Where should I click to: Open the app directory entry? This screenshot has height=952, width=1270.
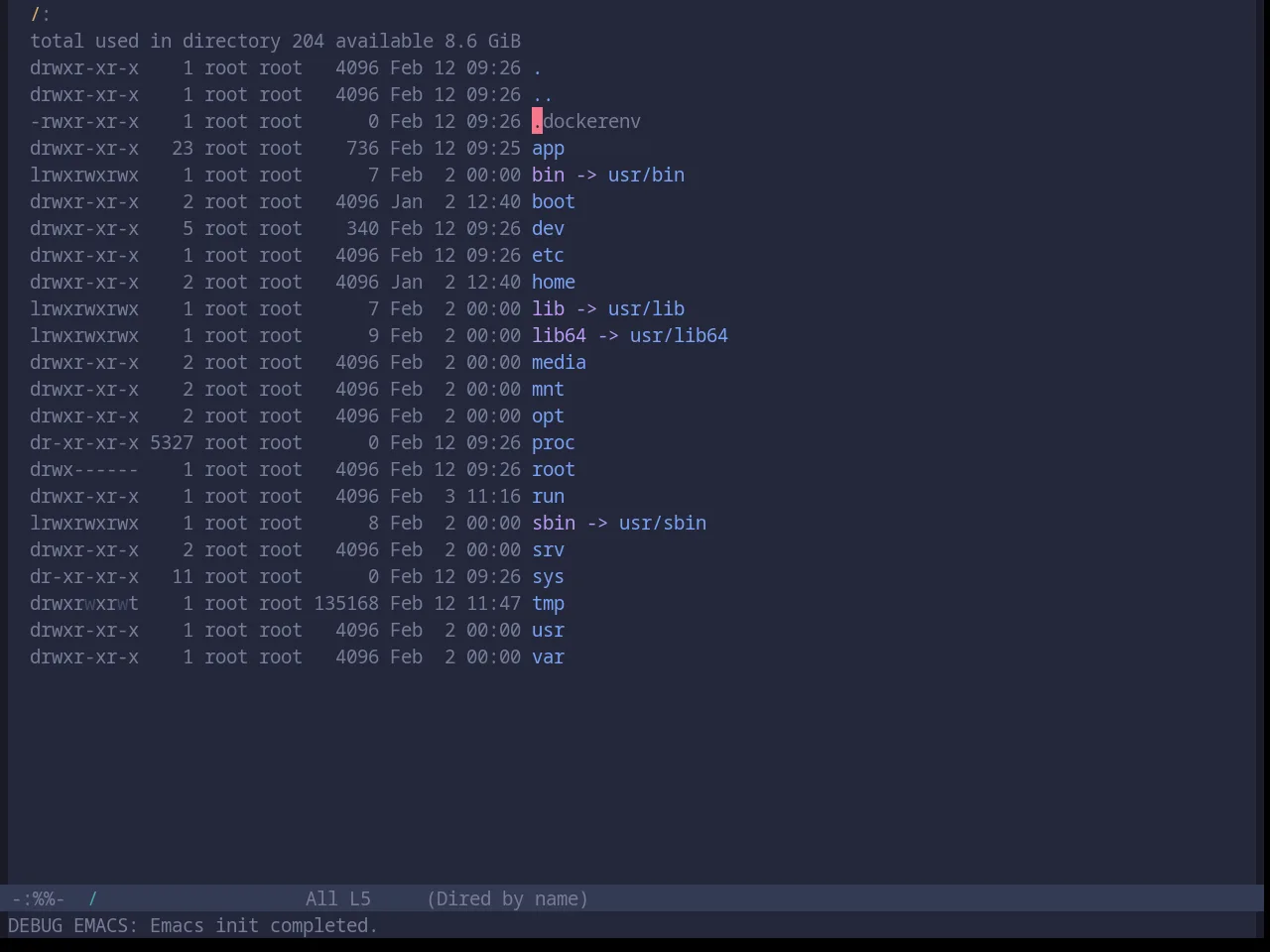(x=548, y=148)
